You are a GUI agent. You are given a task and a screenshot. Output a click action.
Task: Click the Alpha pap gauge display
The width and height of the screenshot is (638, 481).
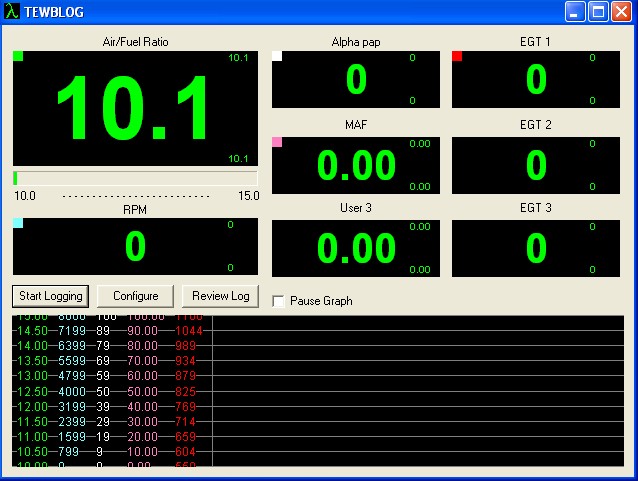tap(356, 79)
